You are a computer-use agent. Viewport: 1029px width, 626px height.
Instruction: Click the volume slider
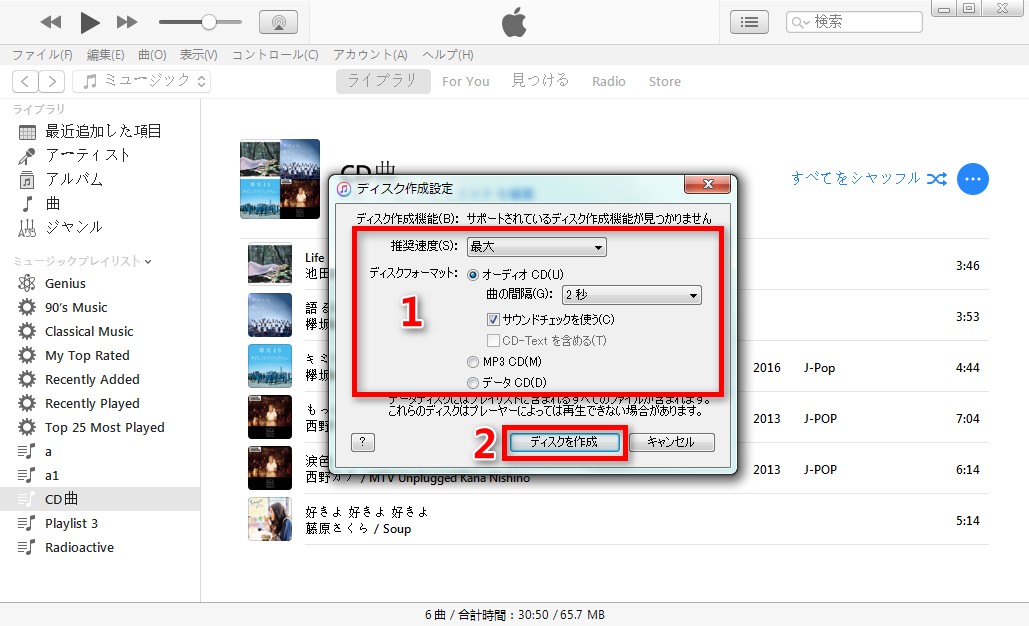coord(200,22)
